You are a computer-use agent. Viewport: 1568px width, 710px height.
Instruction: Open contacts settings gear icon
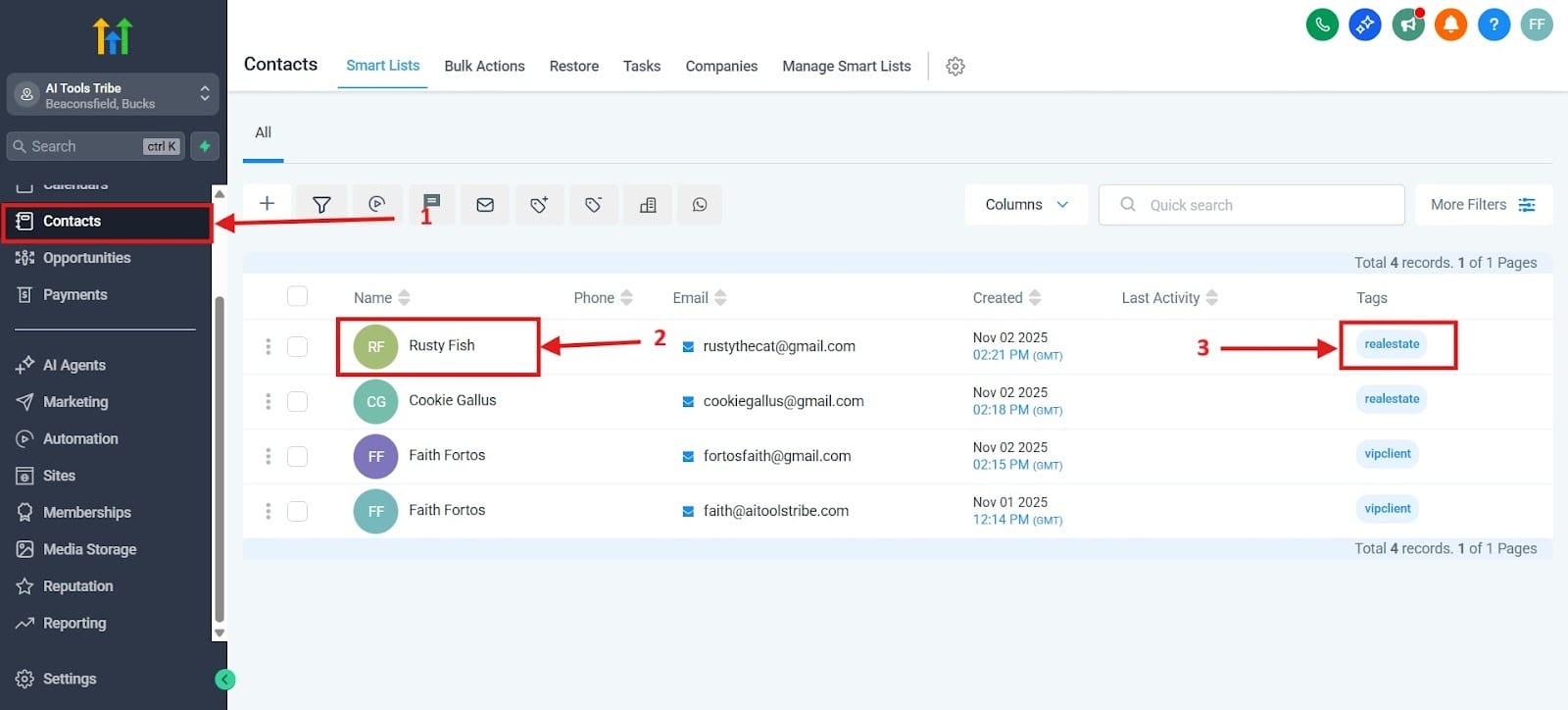955,66
